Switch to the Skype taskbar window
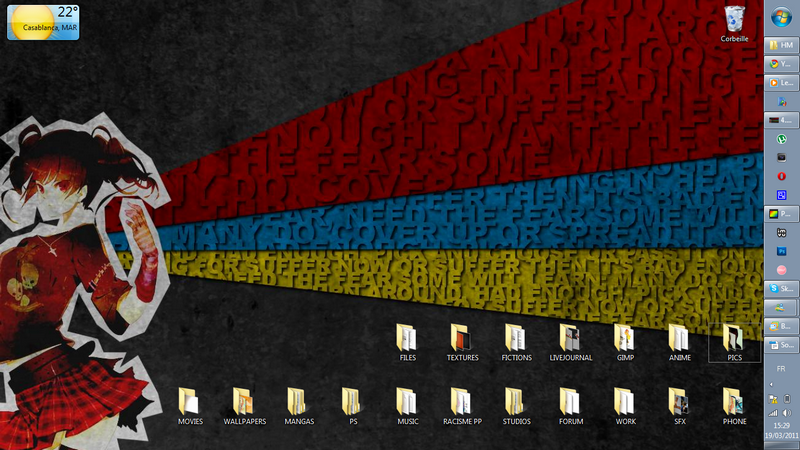The image size is (800, 450). [x=781, y=289]
